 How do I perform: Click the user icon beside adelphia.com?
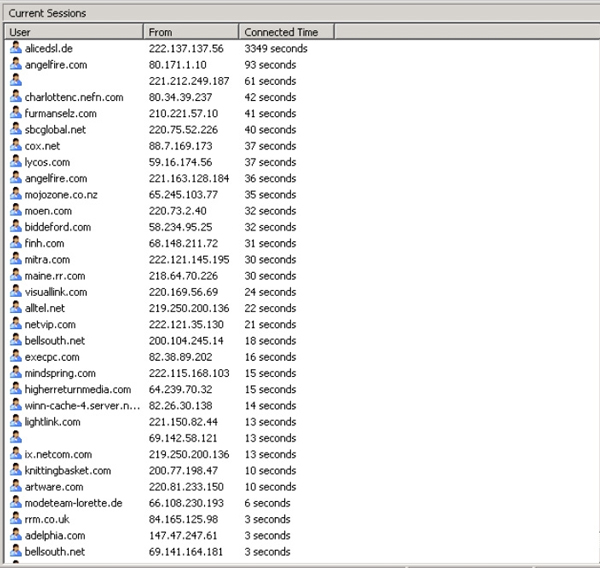(x=16, y=535)
